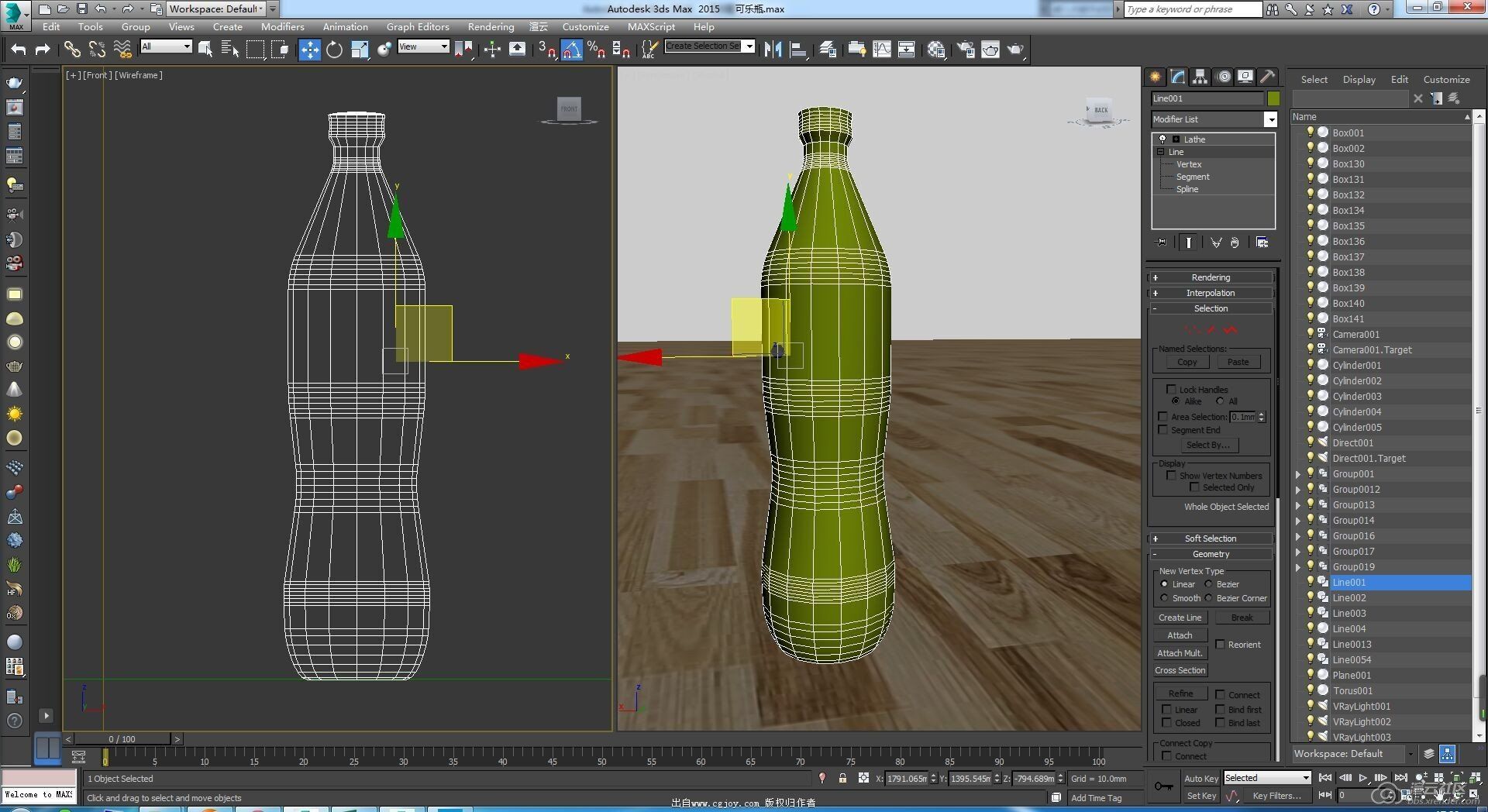The height and width of the screenshot is (812, 1488).
Task: Open the Utilities hammer panel tab
Action: [x=1268, y=77]
